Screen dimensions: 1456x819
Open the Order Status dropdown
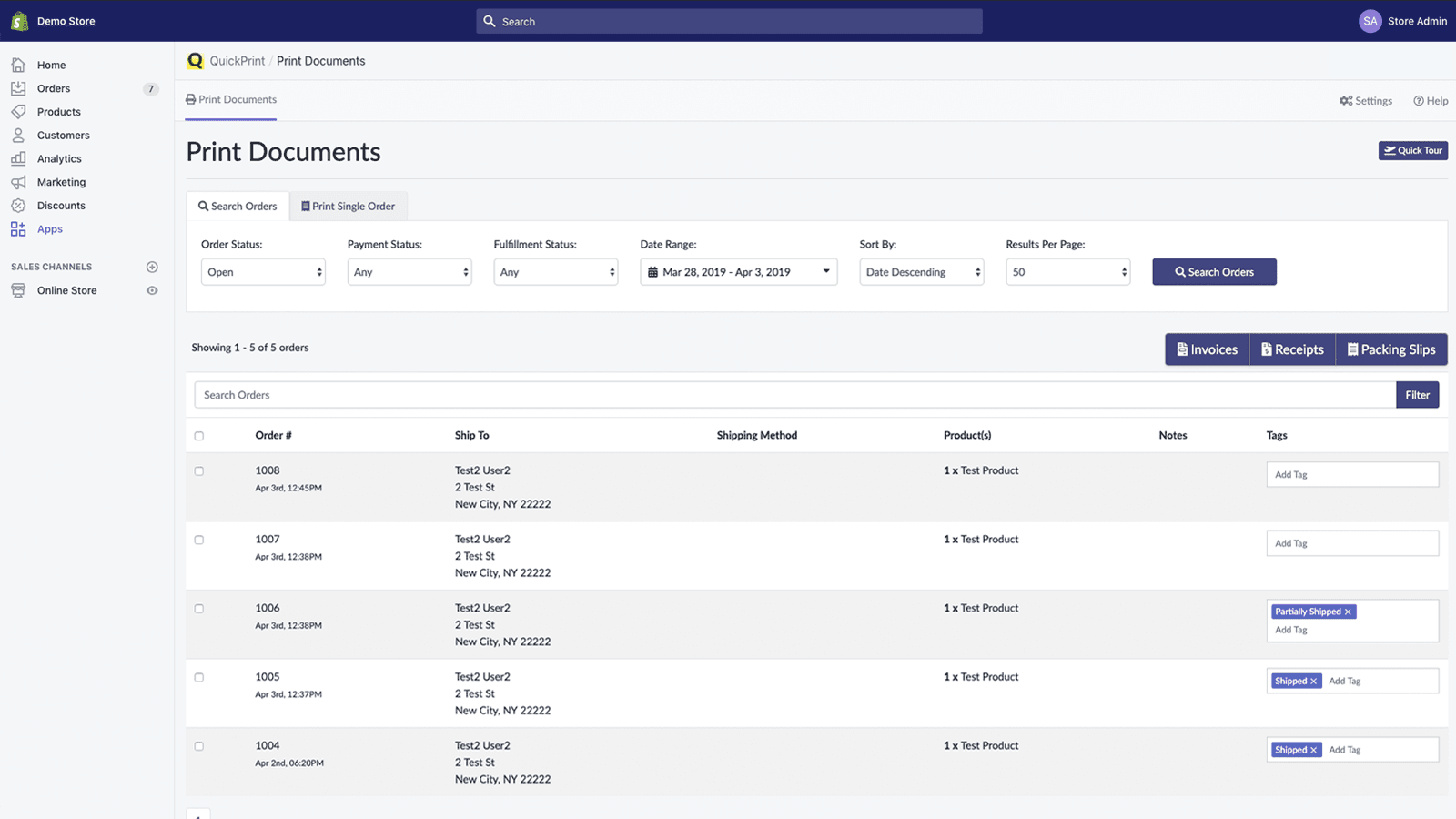pyautogui.click(x=263, y=271)
